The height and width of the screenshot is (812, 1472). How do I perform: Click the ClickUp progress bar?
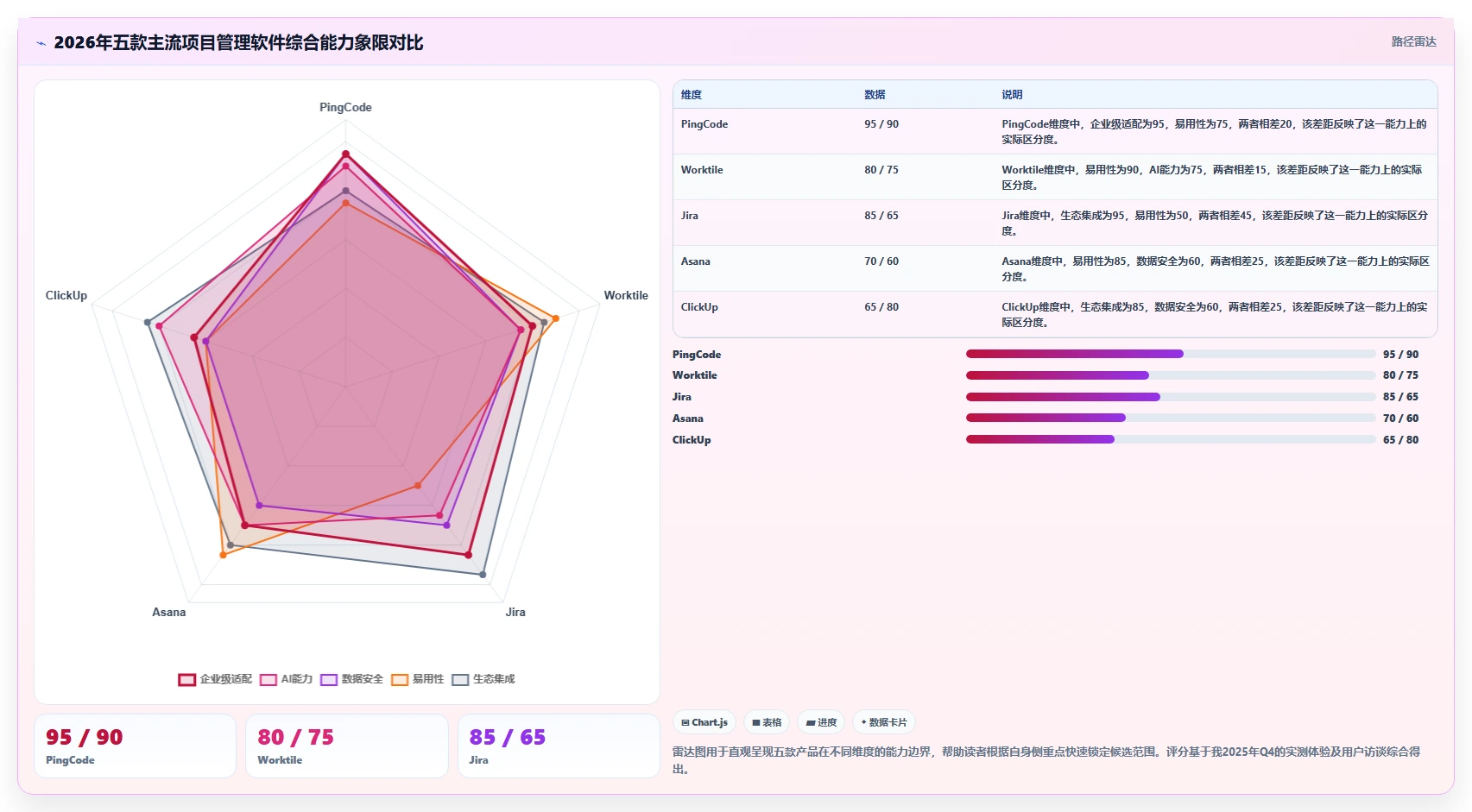click(1171, 439)
